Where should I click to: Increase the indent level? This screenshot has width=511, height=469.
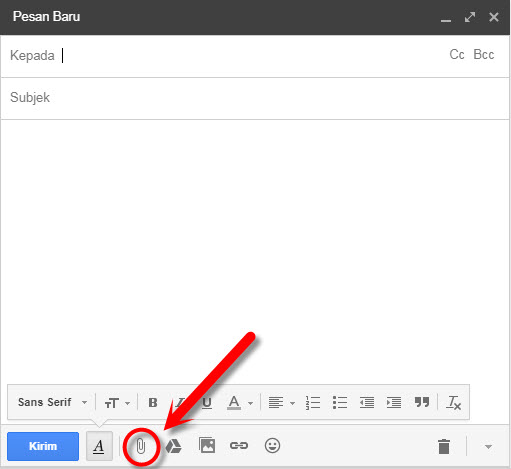(x=394, y=403)
